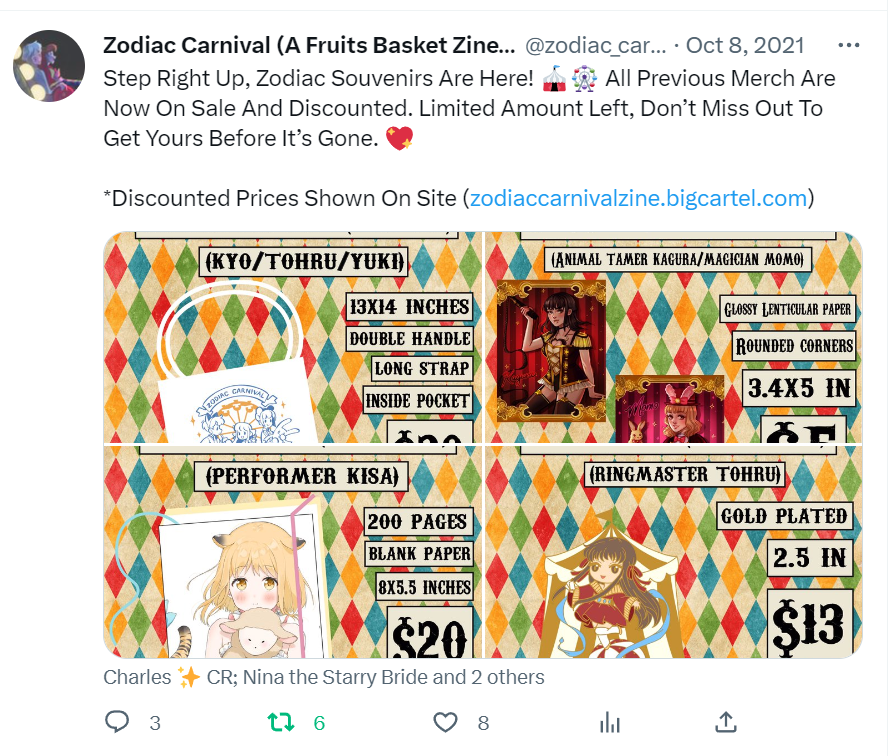Click the 'Charles' and others tagged label
The height and width of the screenshot is (756, 888).
pos(323,677)
